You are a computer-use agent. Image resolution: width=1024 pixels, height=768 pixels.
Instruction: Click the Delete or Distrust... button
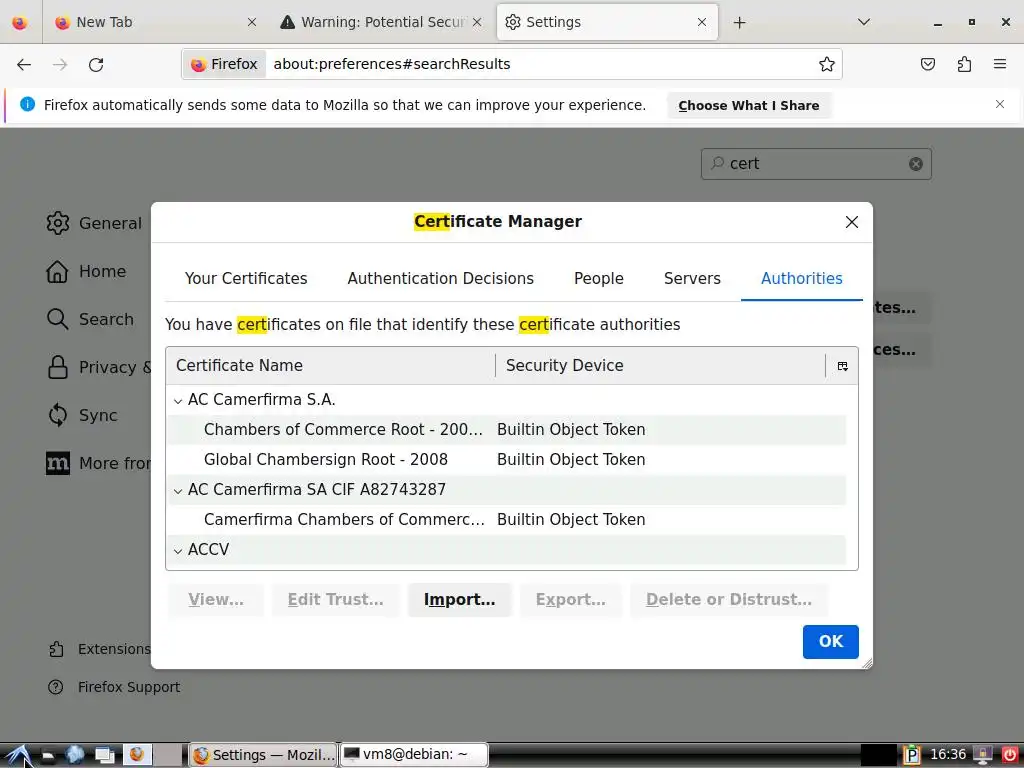tap(729, 600)
